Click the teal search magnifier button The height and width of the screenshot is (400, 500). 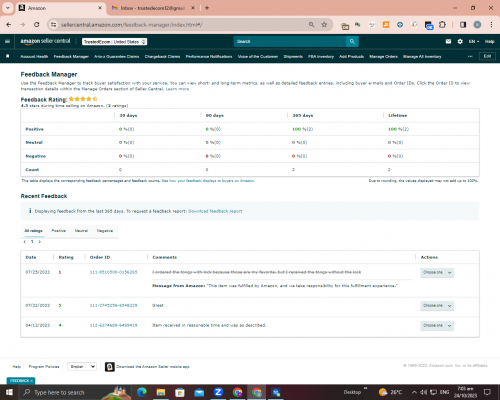352,41
